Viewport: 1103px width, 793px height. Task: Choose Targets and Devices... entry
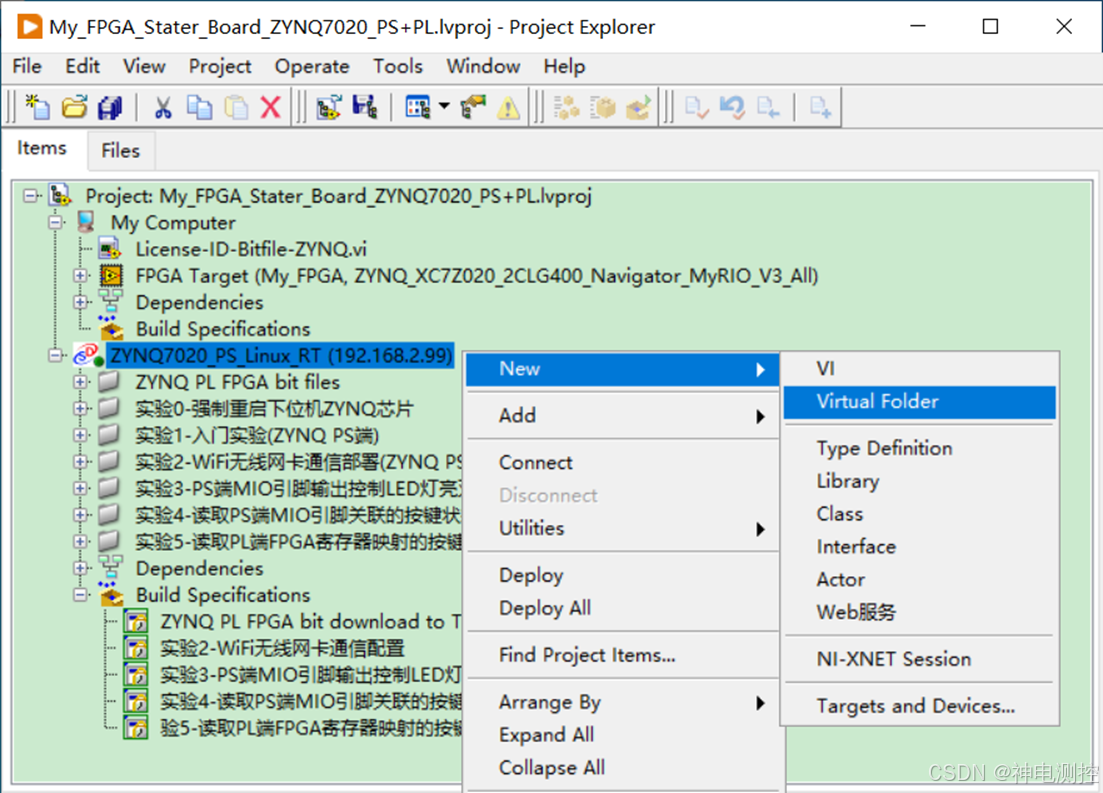919,706
